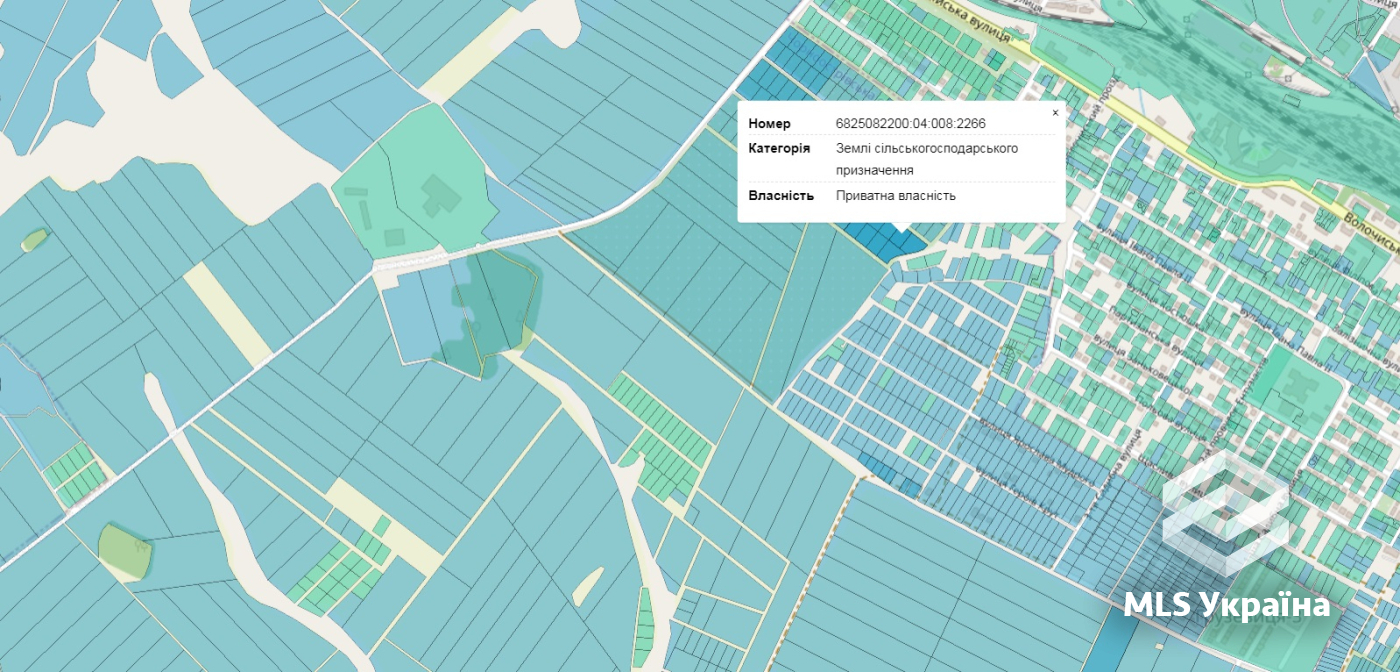Click the Приватна власність value
The width and height of the screenshot is (1400, 672).
tap(896, 196)
